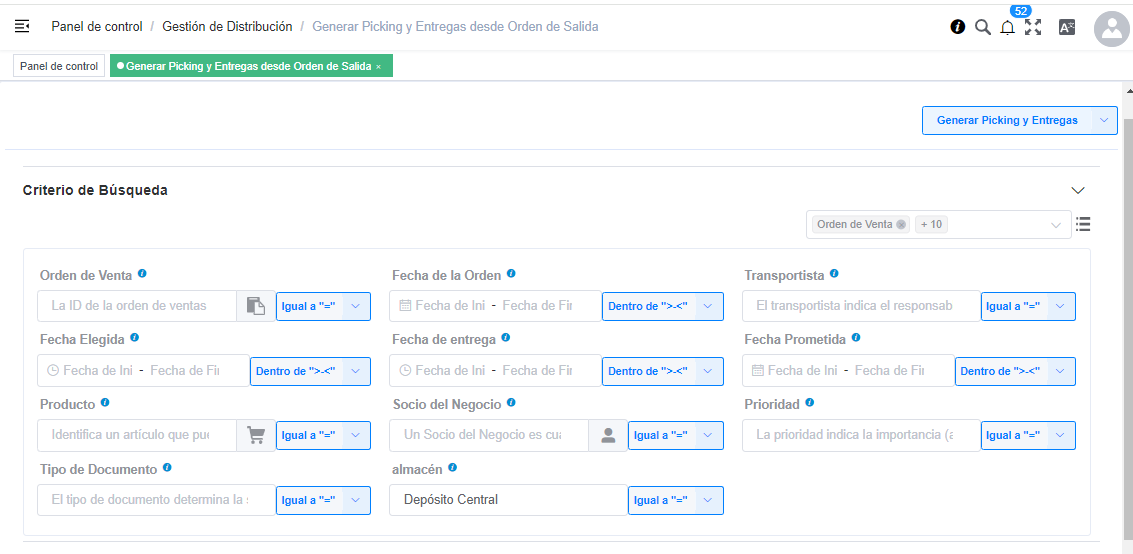The image size is (1133, 554).
Task: Toggle fullscreen mode icon
Action: click(x=1033, y=27)
